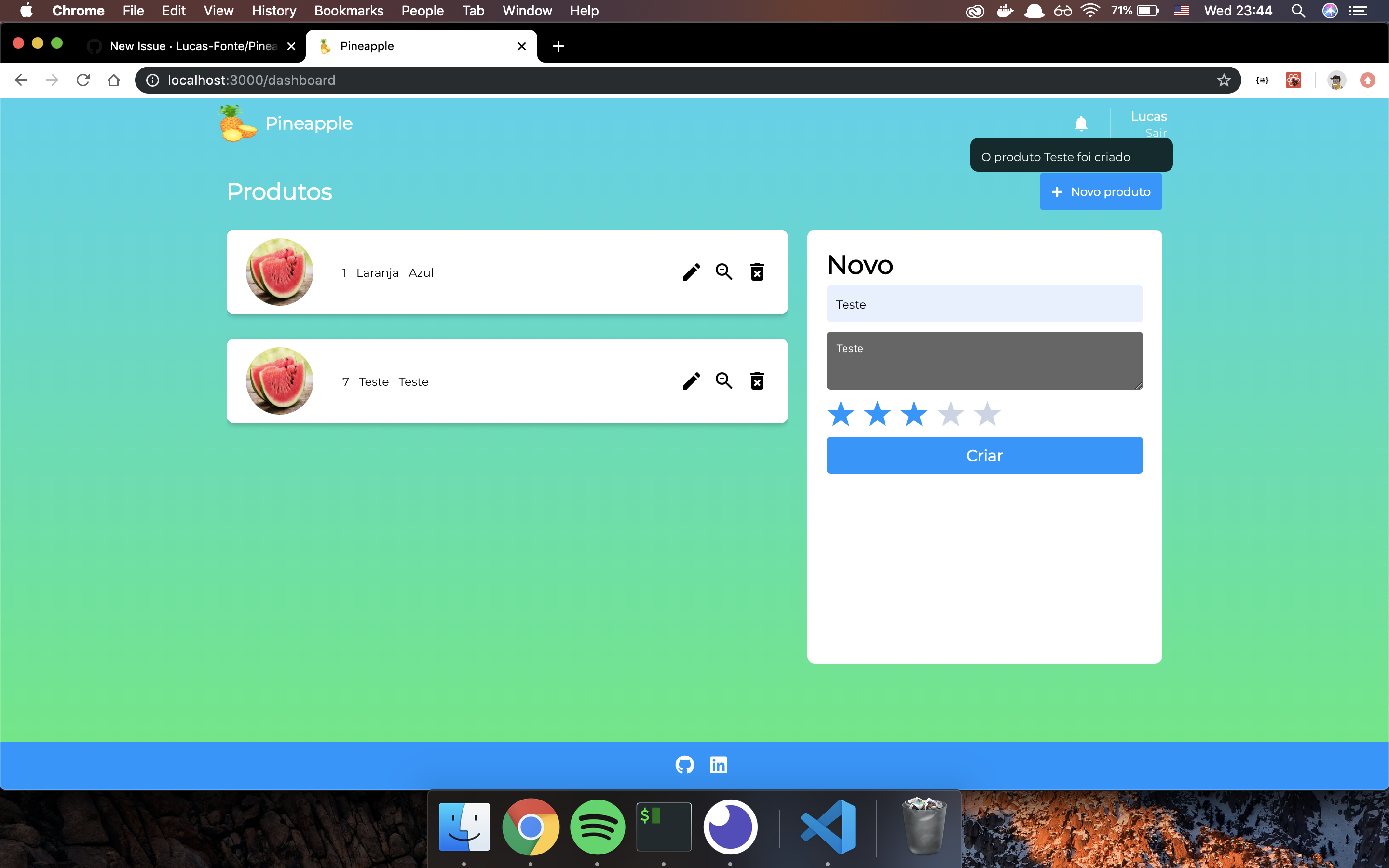Viewport: 1389px width, 868px height.
Task: Close the New Issue GitHub tab
Action: [x=292, y=46]
